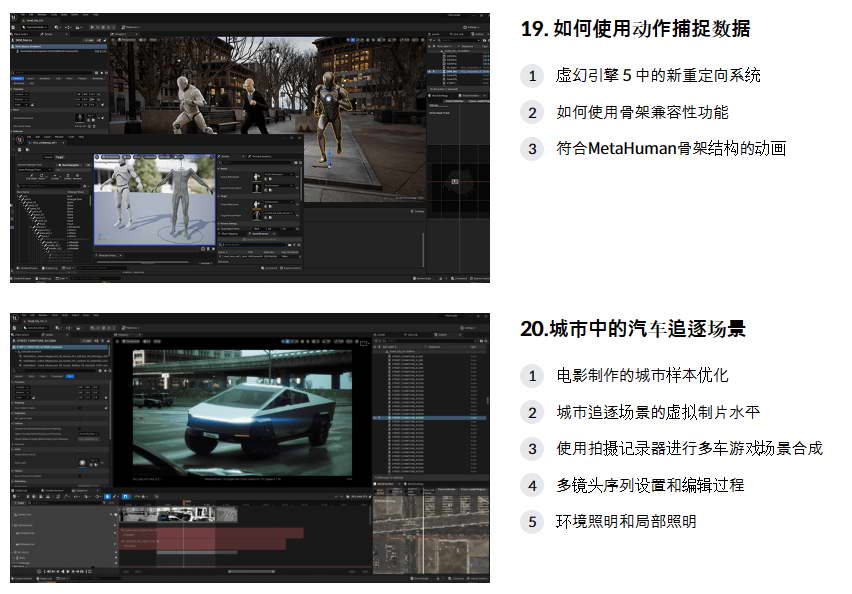Screen dimensions: 852x594
Task: Click the crosshair marker in the top screenshot's right panel
Action: (455, 182)
